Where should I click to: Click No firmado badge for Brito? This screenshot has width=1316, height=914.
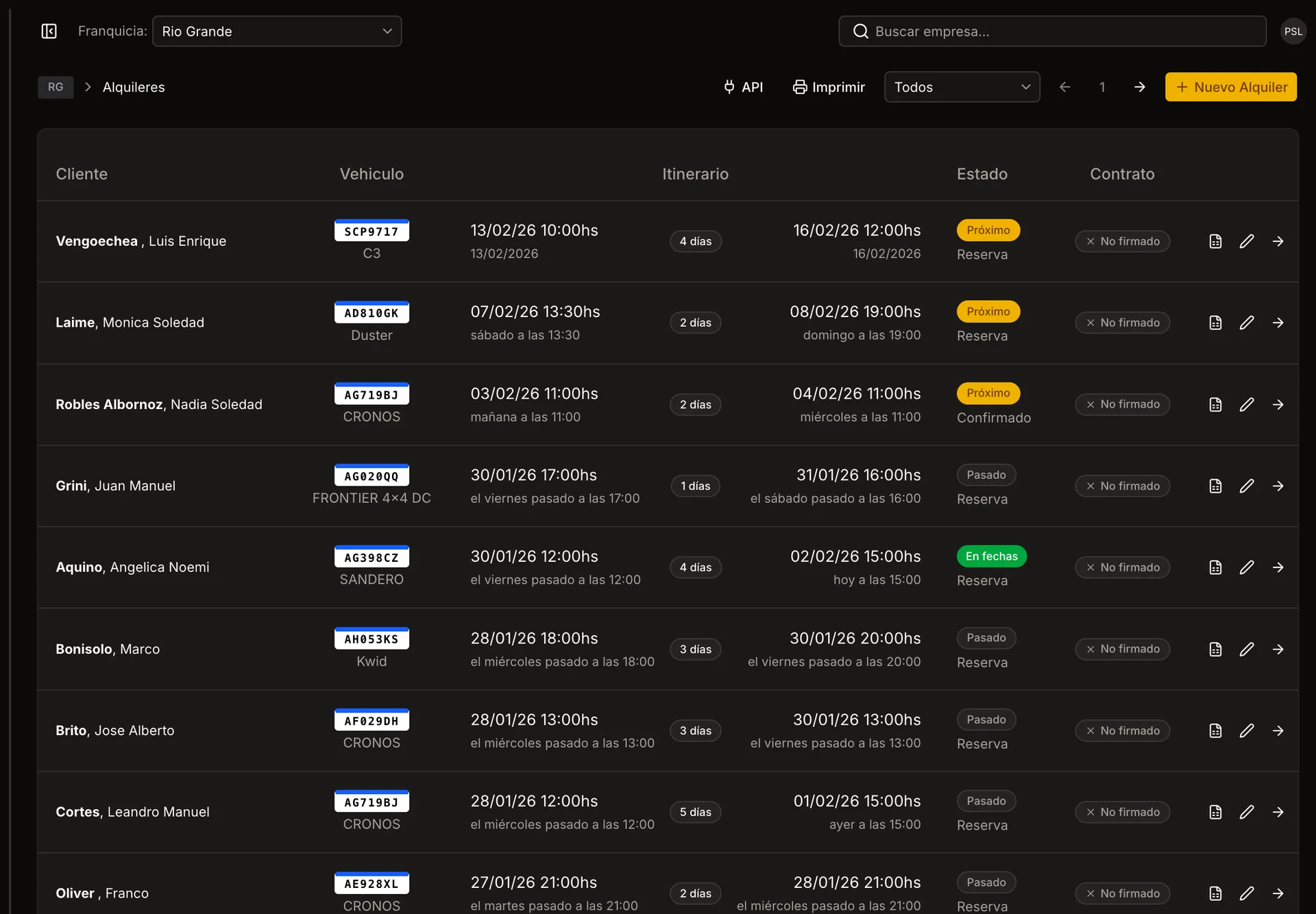[x=1122, y=730]
